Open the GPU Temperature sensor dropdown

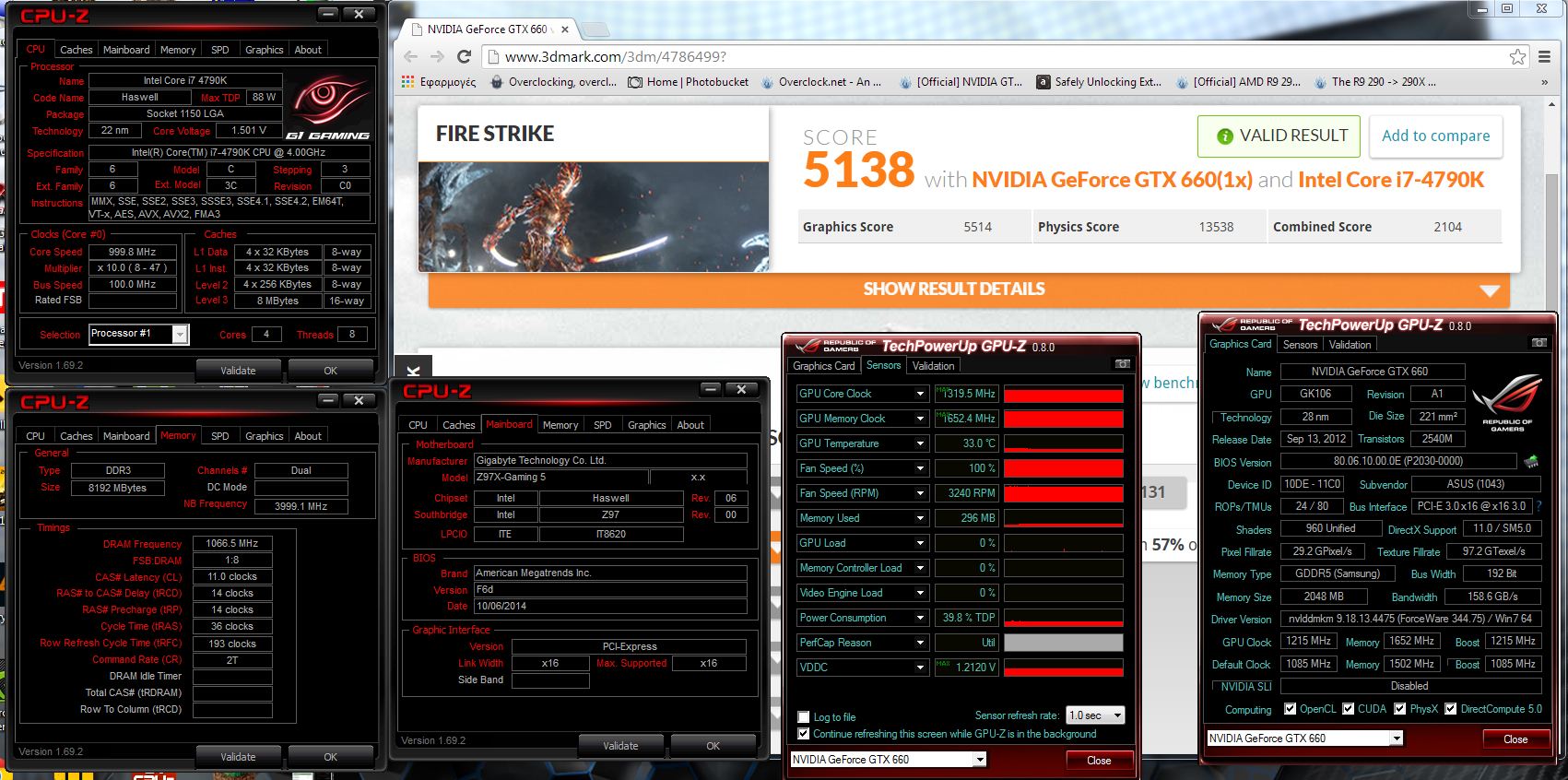click(920, 443)
